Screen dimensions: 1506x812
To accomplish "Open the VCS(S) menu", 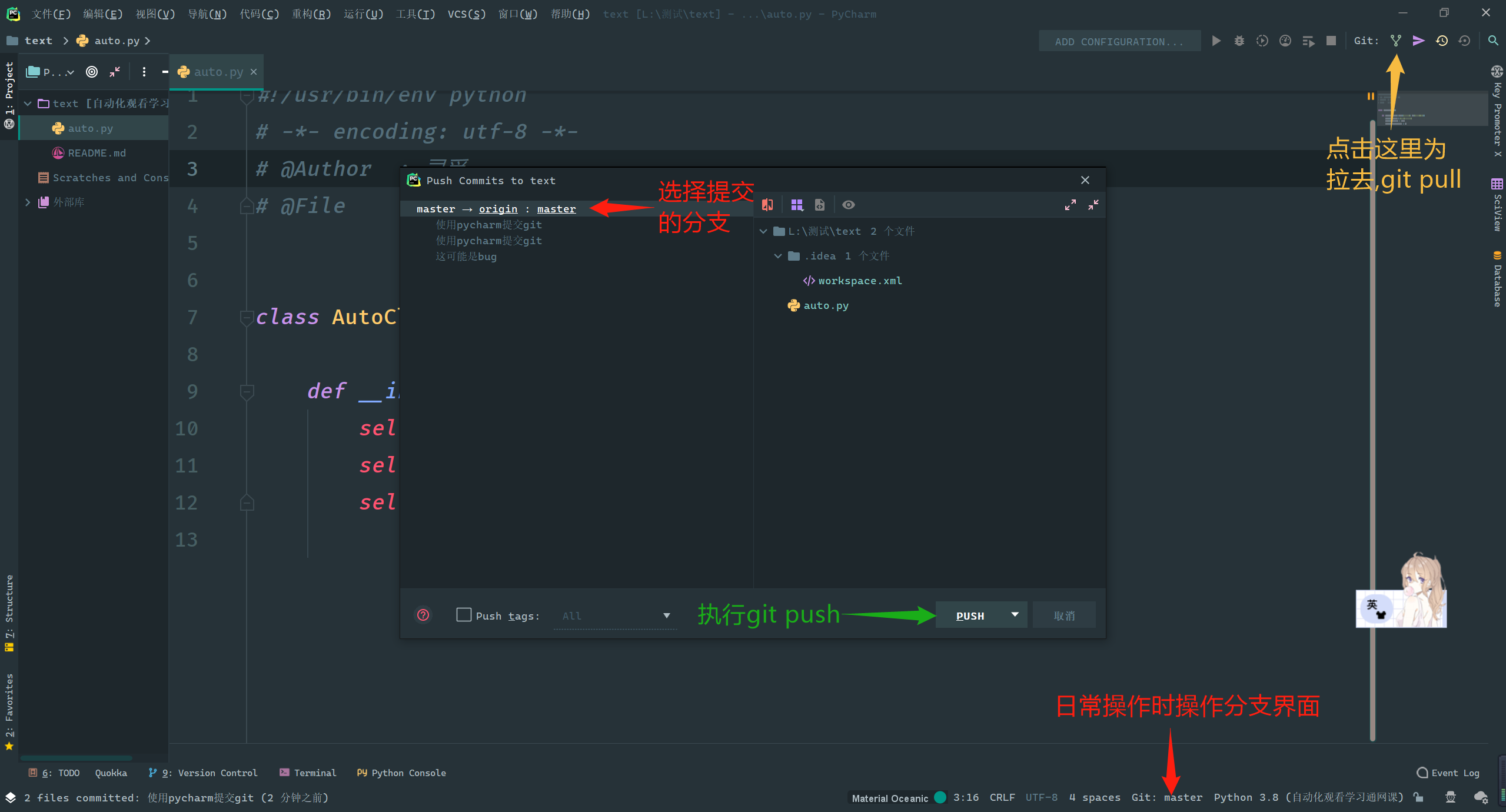I will [x=466, y=14].
